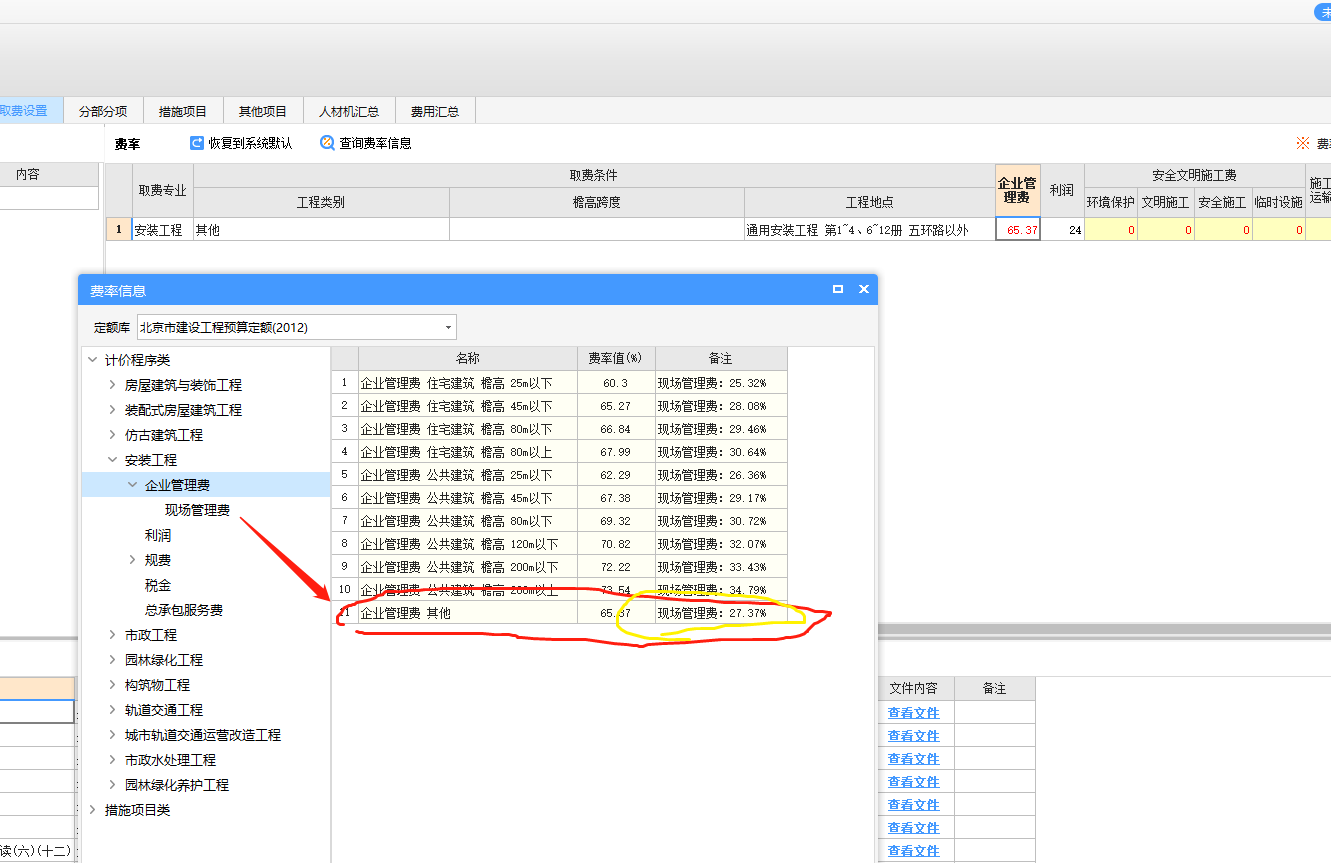The height and width of the screenshot is (863, 1331).
Task: Maximize the 费率信息 dialog
Action: pyautogui.click(x=838, y=289)
